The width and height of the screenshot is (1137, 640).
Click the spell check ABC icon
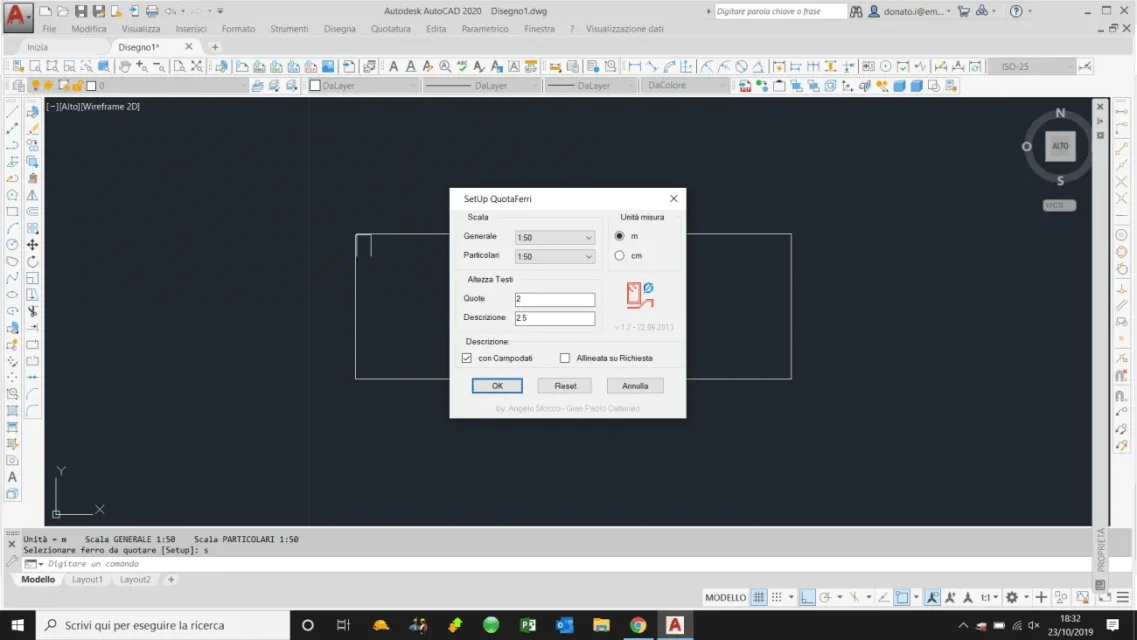click(x=462, y=67)
